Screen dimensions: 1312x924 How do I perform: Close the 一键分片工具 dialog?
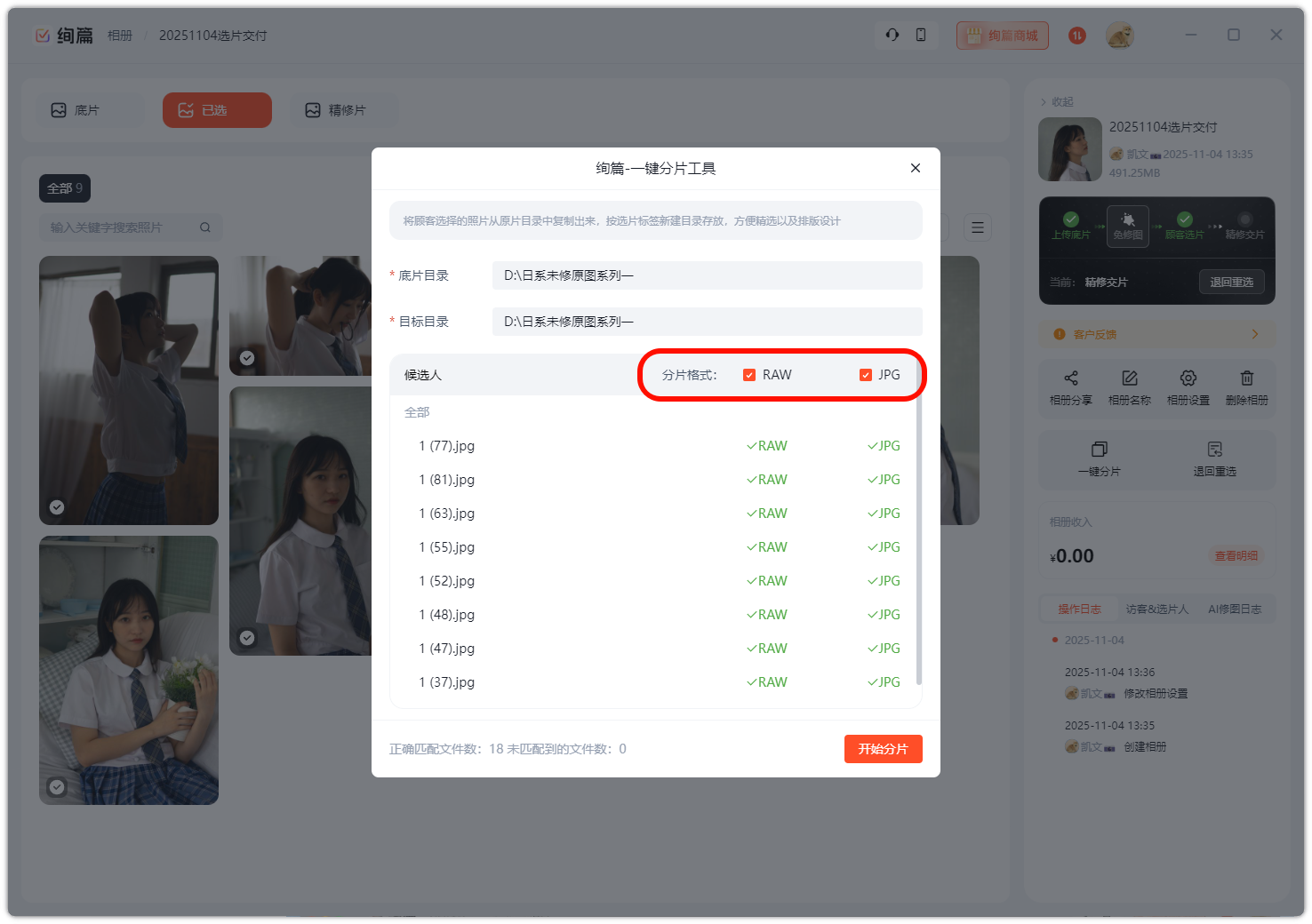point(916,168)
